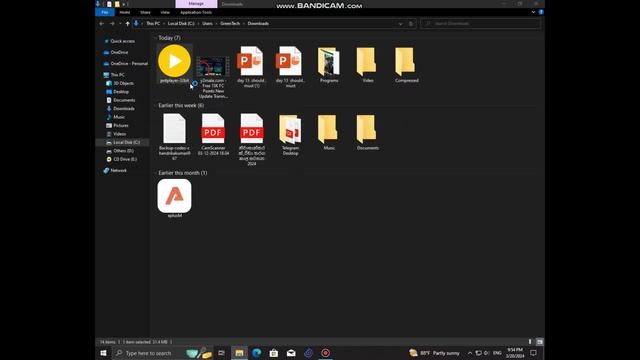
Task: Select OneDrive - Personal in navigation pane
Action: pos(129,64)
